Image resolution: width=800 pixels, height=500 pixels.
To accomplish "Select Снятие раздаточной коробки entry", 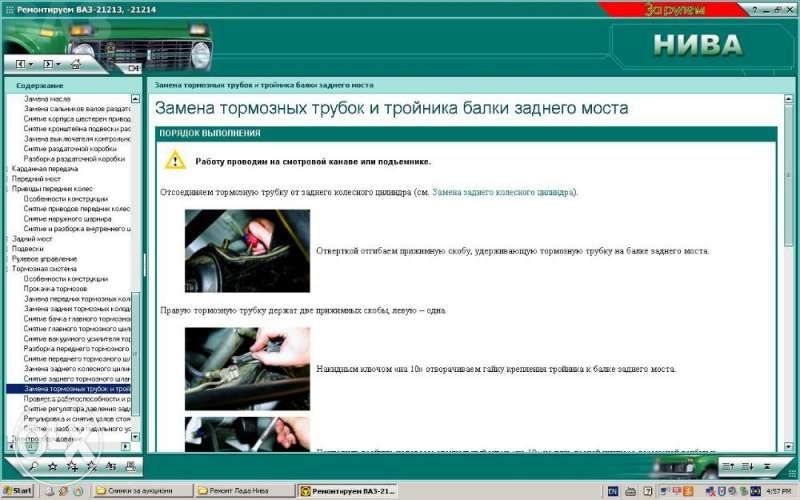I will tap(70, 148).
